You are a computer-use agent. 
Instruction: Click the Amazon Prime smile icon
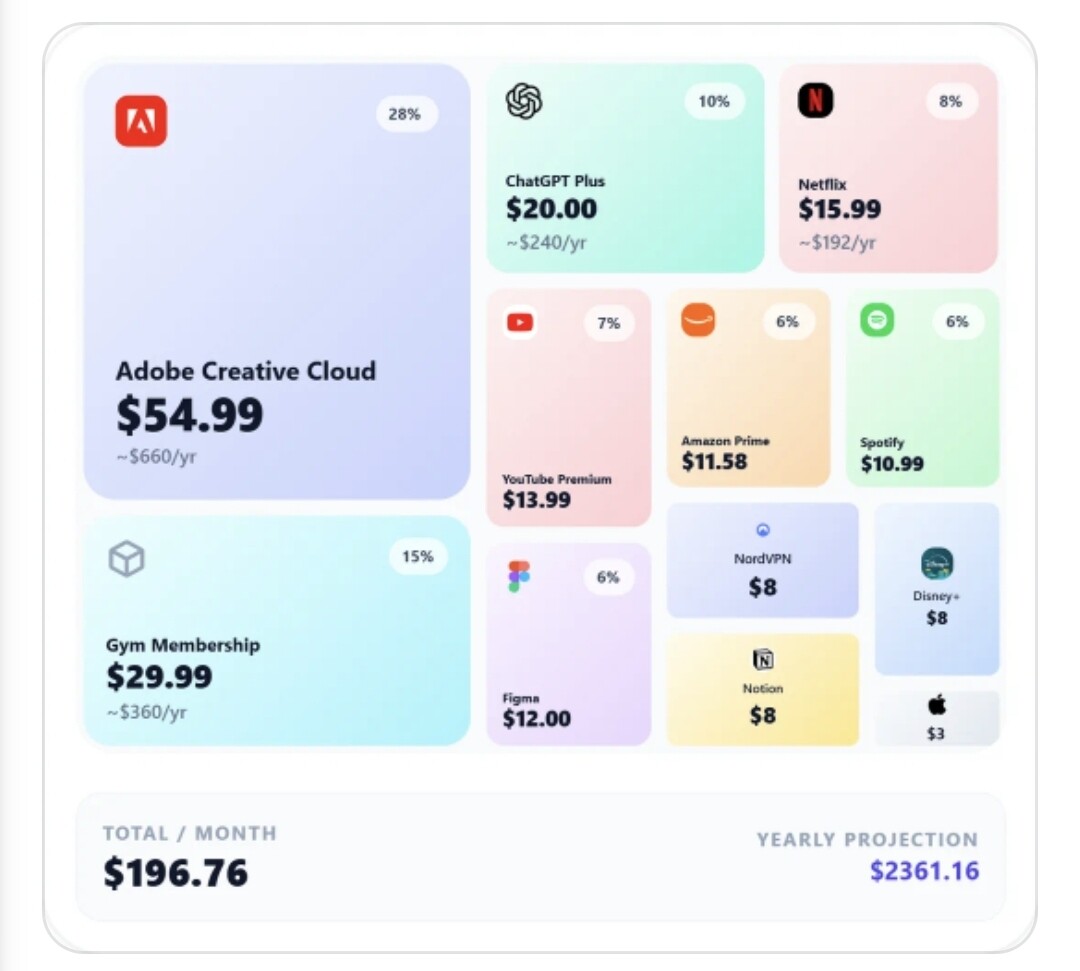(x=698, y=320)
